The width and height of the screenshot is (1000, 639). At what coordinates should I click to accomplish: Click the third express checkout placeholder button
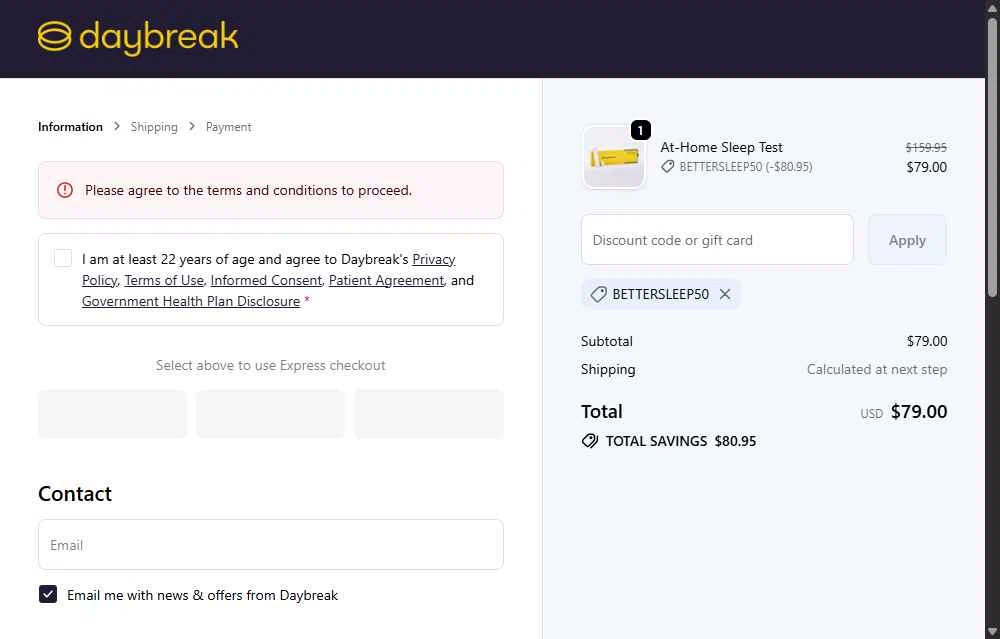pos(429,414)
